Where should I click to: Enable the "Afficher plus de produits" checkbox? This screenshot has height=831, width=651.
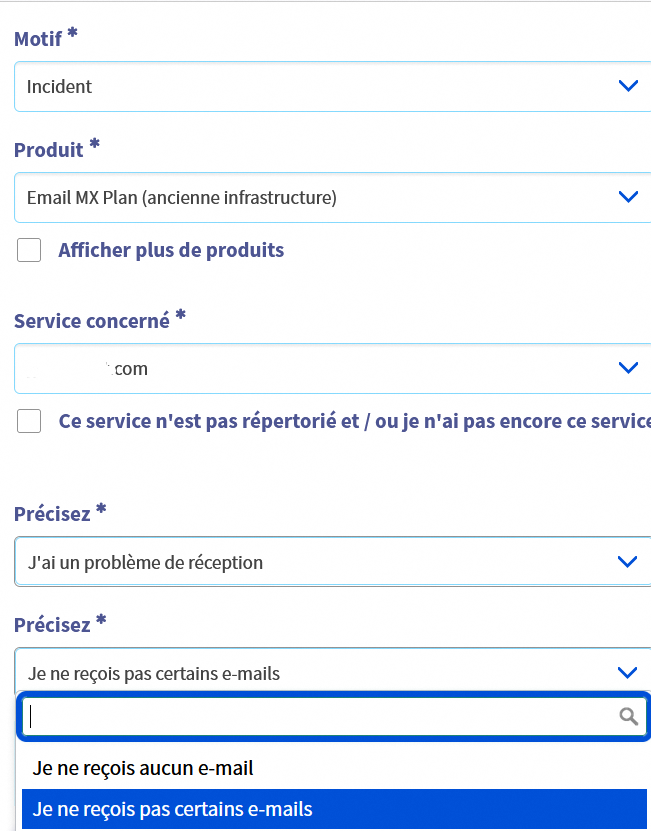[29, 250]
